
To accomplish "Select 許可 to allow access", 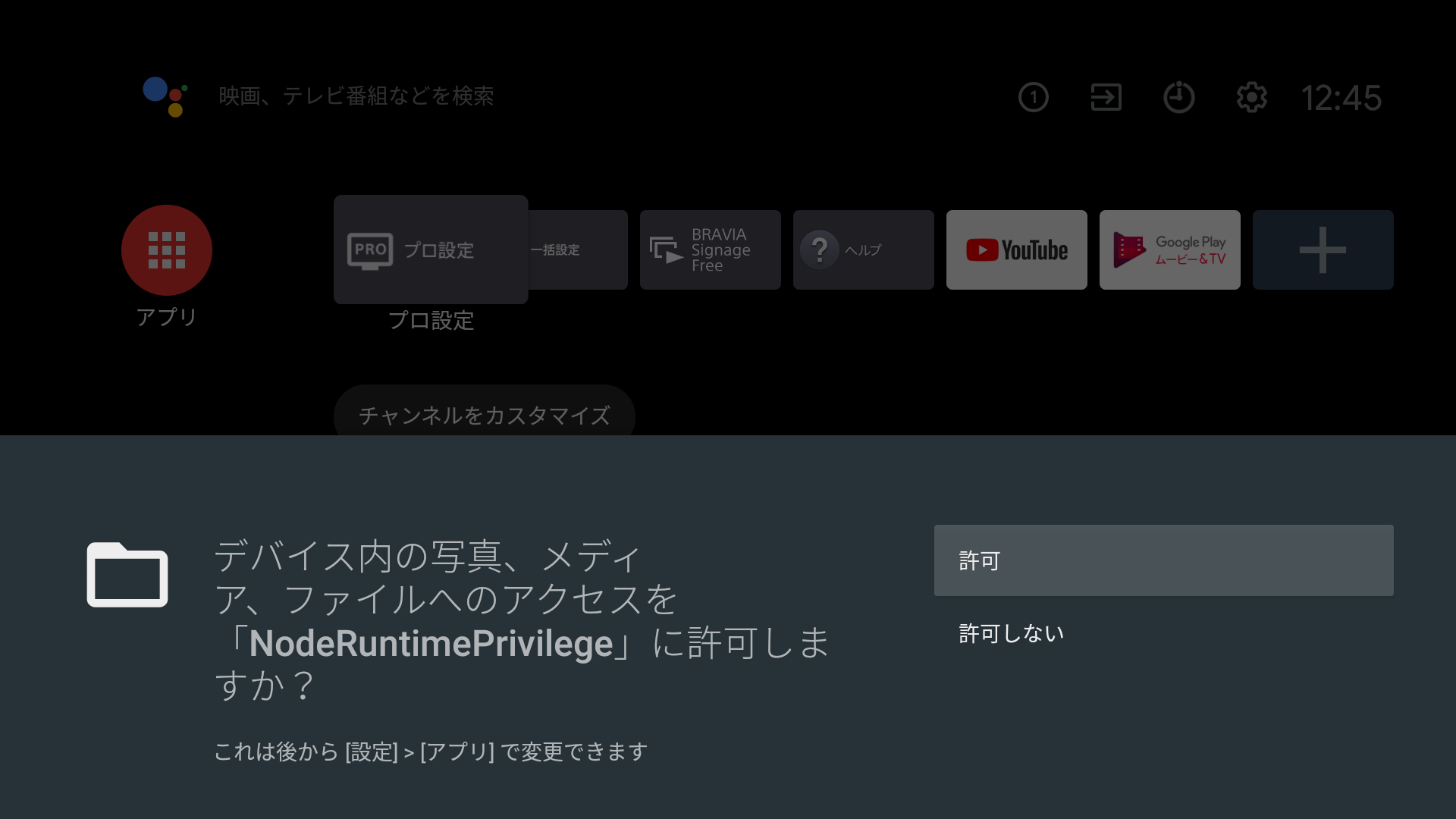I will 1163,560.
